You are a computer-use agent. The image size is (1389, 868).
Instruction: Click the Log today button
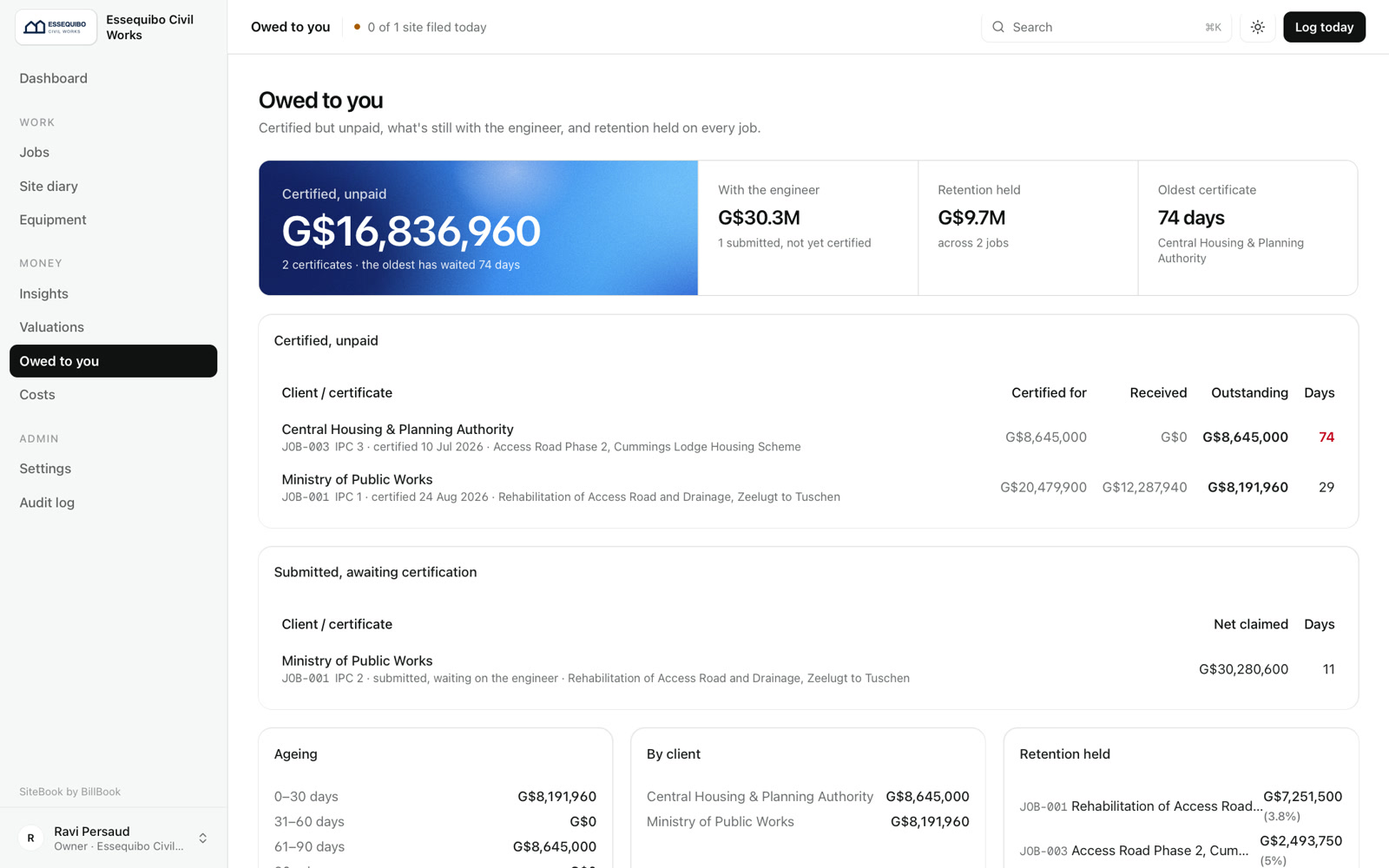pos(1324,27)
